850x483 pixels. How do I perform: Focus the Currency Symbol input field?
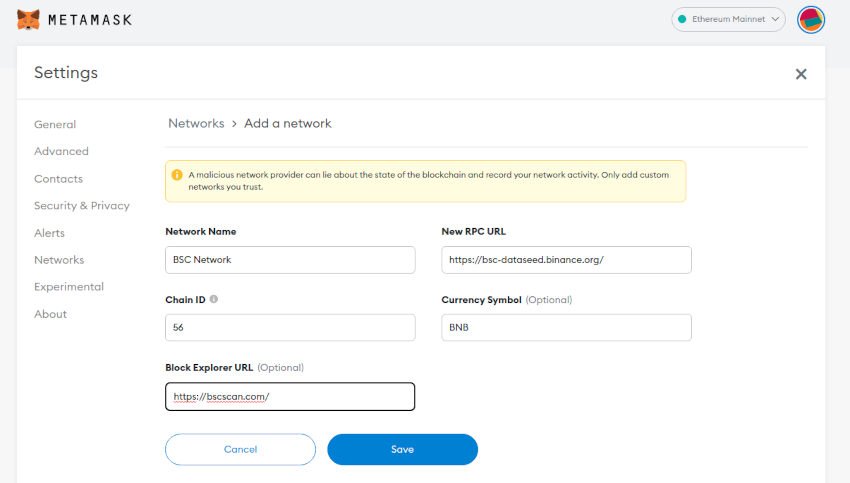[x=566, y=327]
